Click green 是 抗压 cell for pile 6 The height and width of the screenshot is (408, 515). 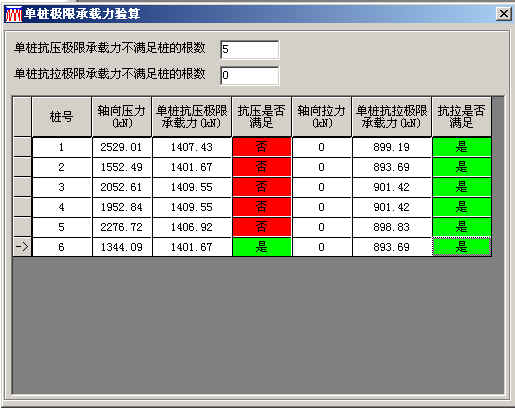click(262, 247)
